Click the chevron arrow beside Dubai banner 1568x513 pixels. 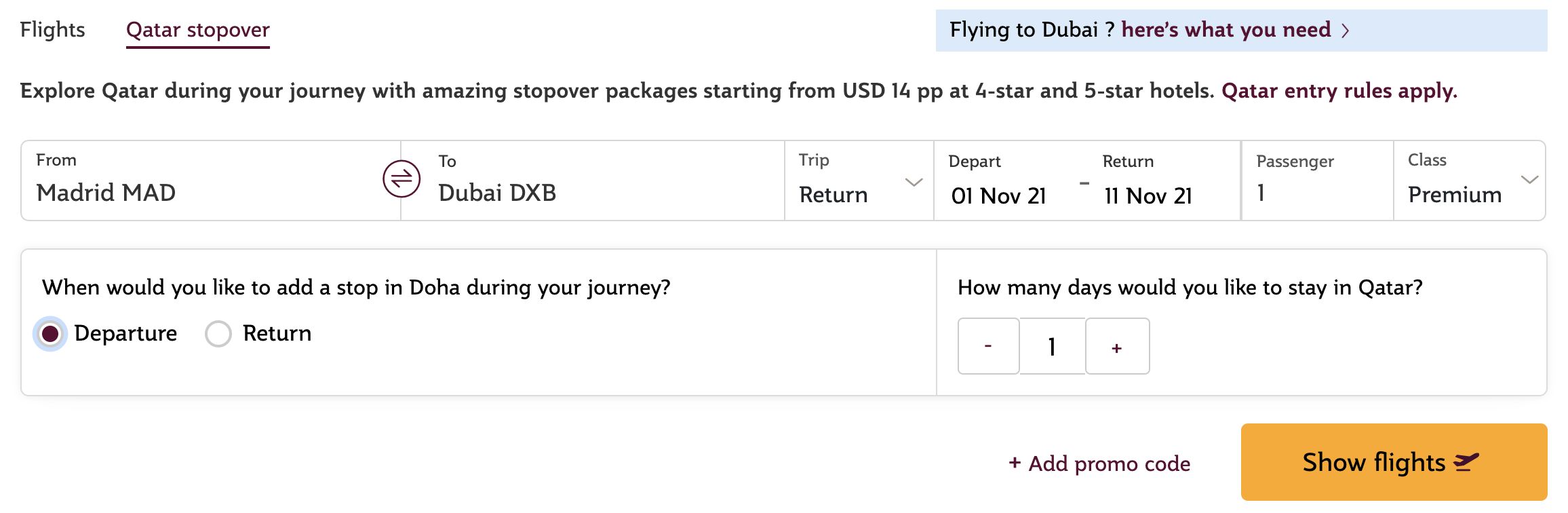[x=1346, y=31]
